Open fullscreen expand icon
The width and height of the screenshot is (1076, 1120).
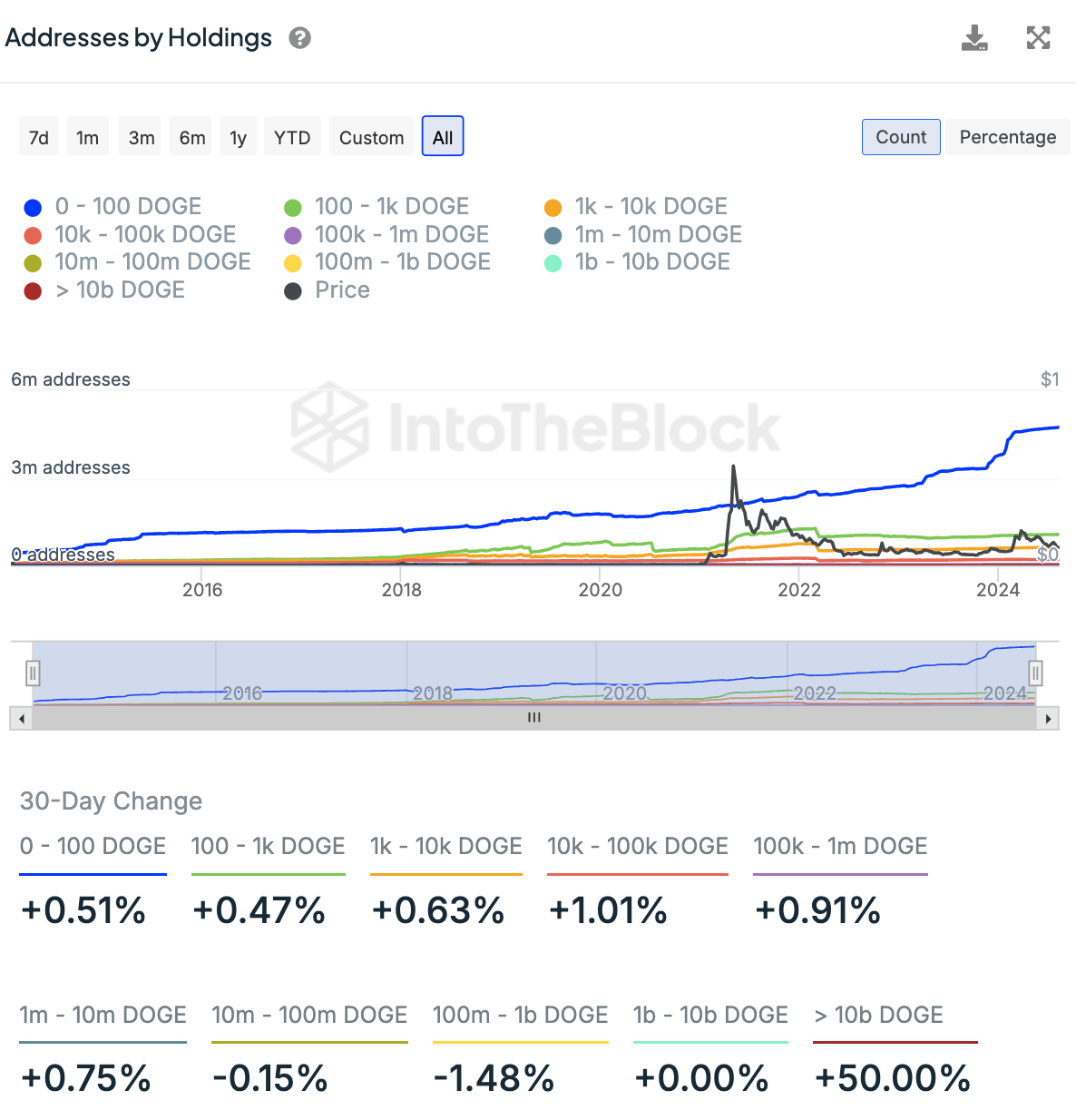tap(1038, 38)
